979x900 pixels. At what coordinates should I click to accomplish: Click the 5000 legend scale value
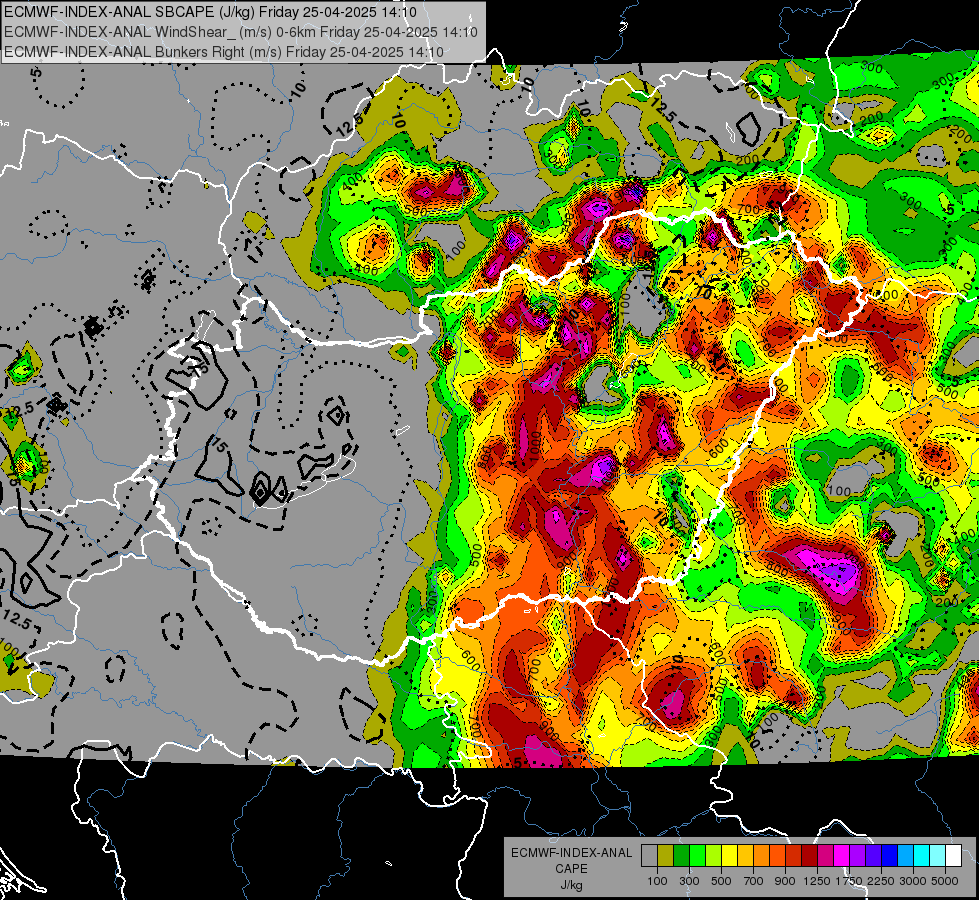click(945, 881)
